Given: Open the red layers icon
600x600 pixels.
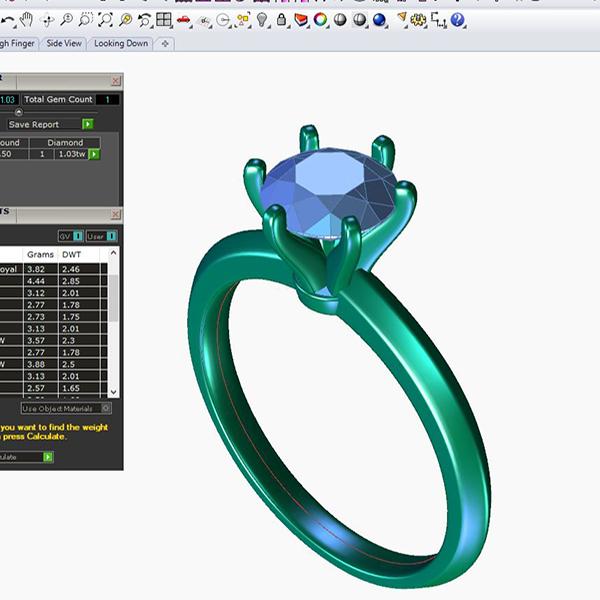Looking at the screenshot, I should [301, 20].
